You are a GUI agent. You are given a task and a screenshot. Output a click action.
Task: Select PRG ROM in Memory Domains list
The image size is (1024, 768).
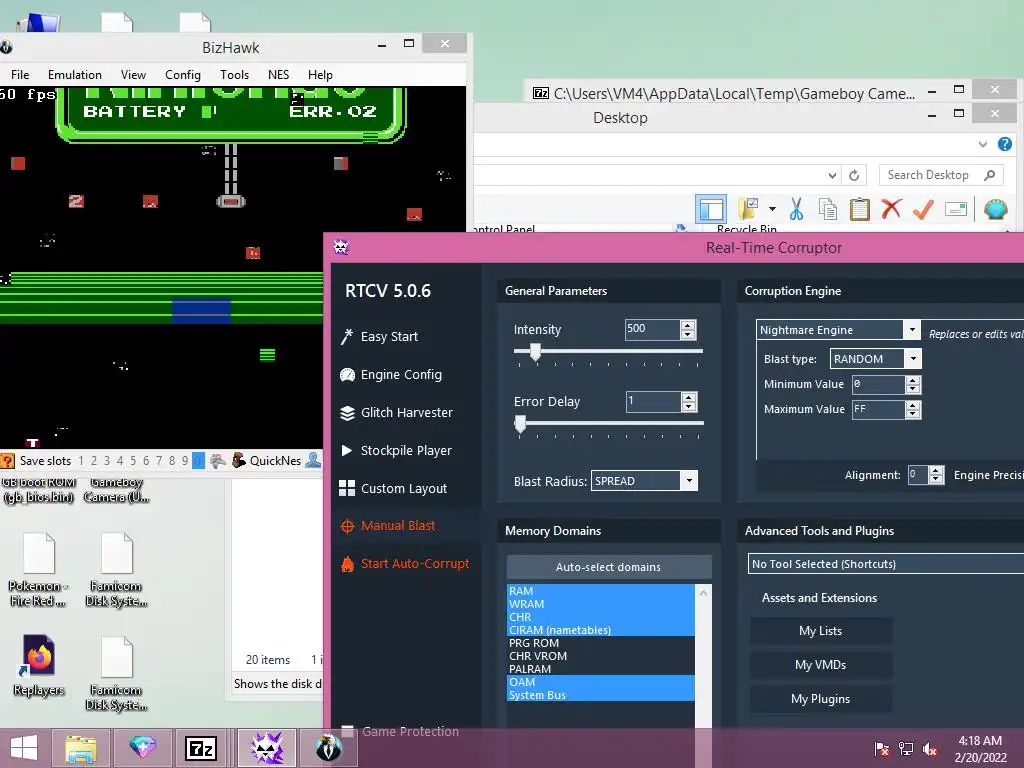(x=600, y=643)
